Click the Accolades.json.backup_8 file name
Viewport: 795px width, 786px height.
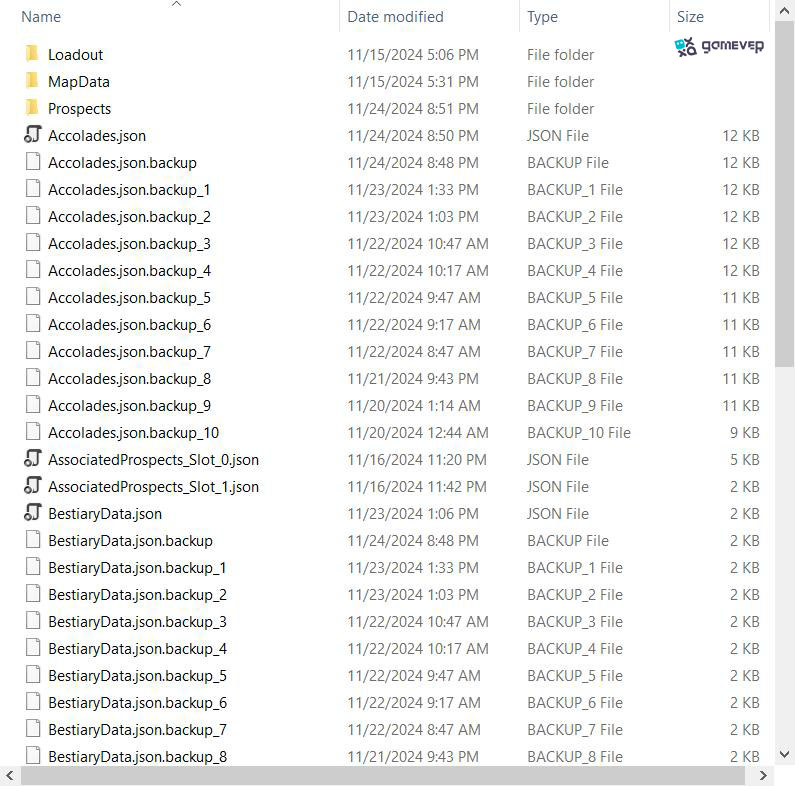coord(129,379)
